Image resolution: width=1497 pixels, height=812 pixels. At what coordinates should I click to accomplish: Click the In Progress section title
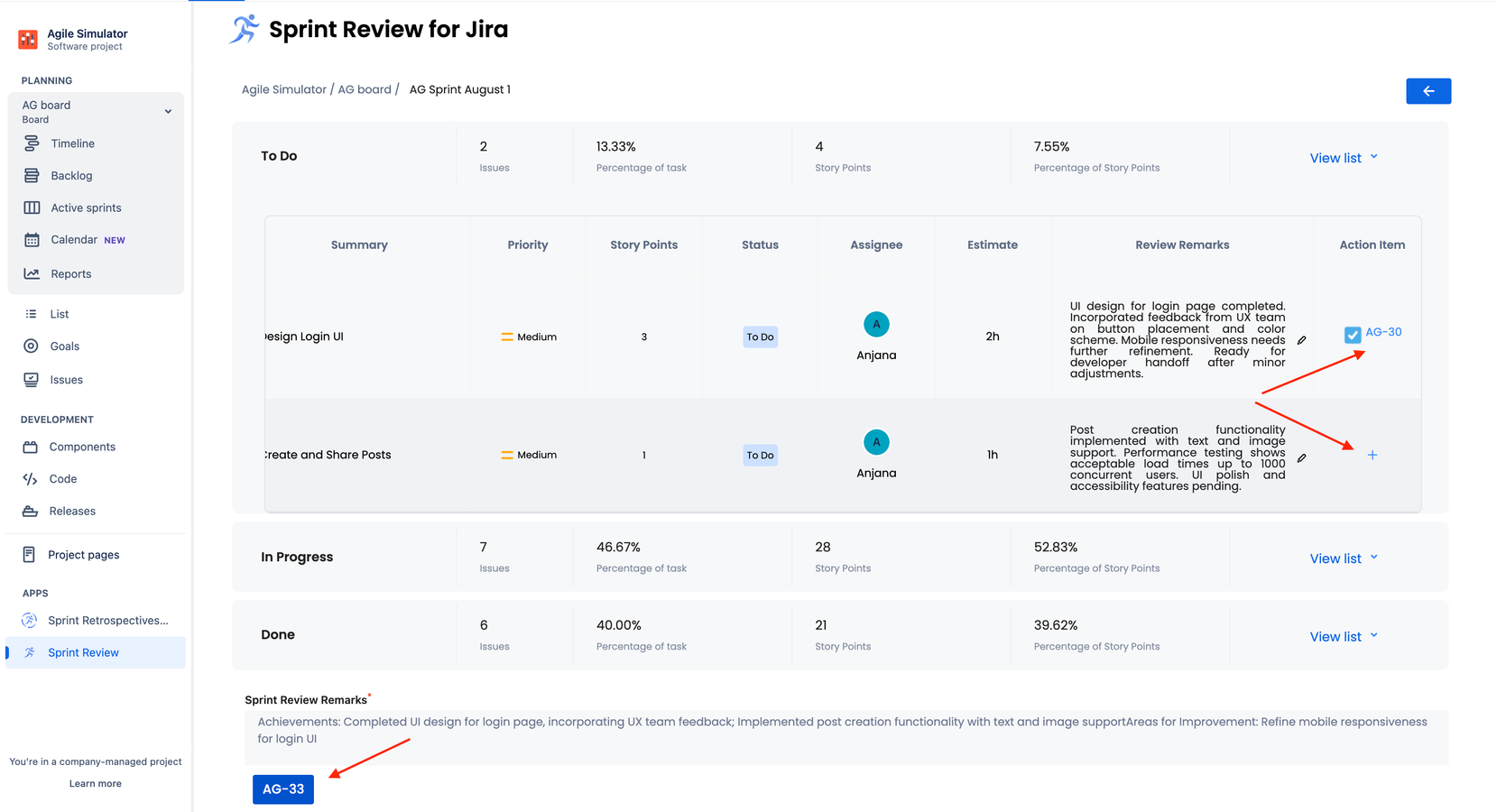coord(297,558)
